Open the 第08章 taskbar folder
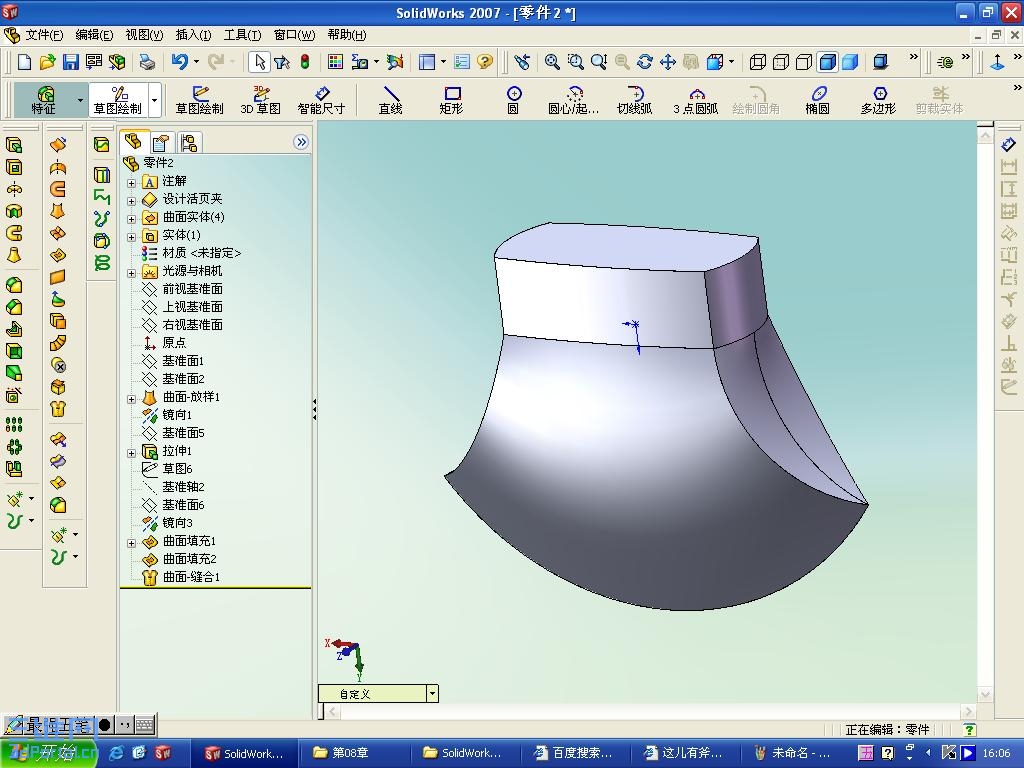The height and width of the screenshot is (768, 1024). click(350, 753)
